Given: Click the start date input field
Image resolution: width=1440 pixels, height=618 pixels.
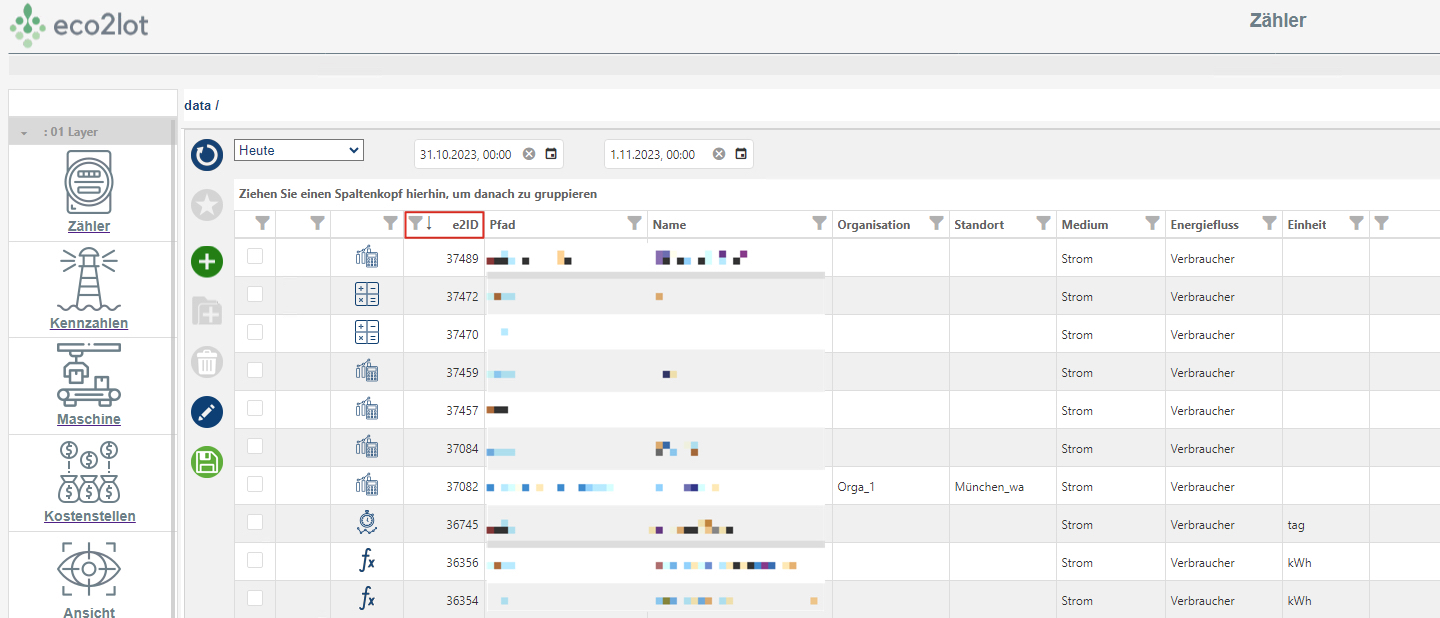Looking at the screenshot, I should point(466,155).
